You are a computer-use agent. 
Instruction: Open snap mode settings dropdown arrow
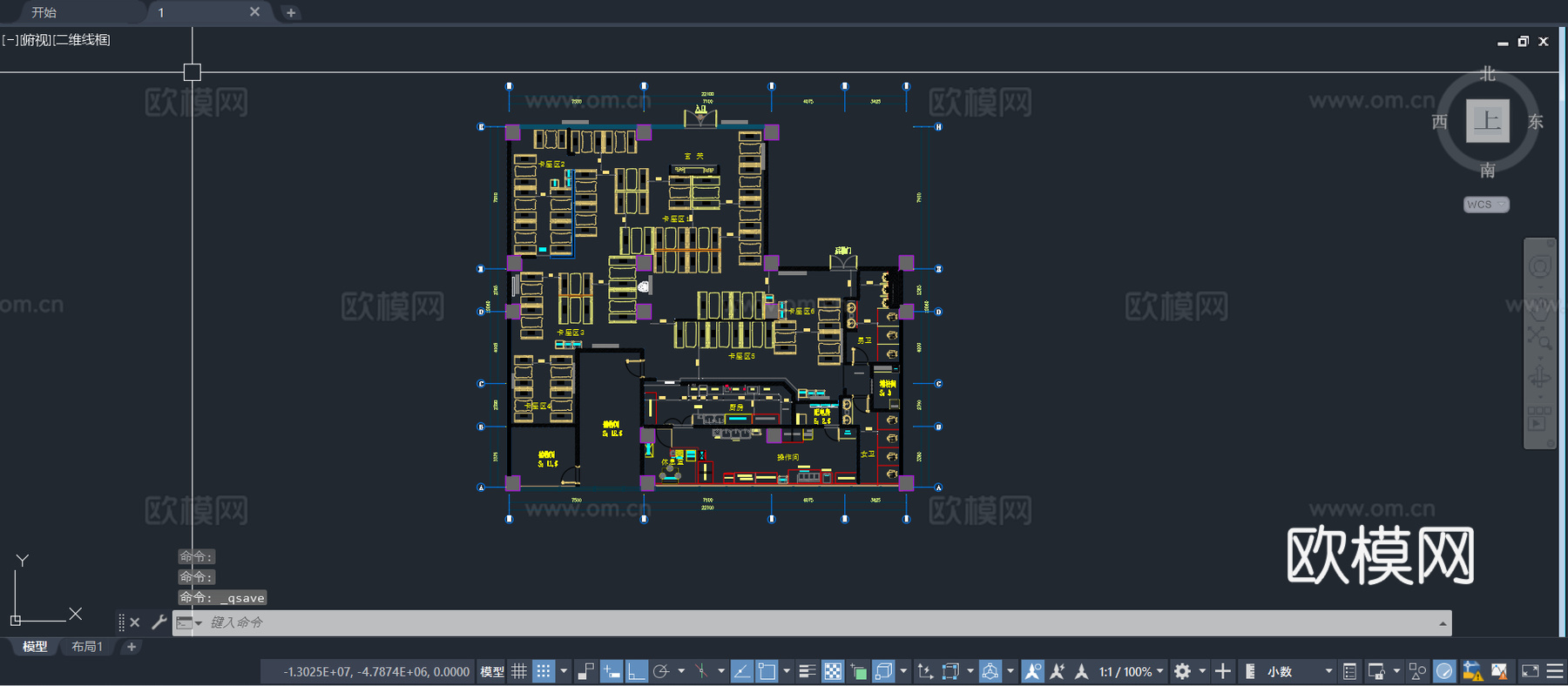click(x=564, y=671)
